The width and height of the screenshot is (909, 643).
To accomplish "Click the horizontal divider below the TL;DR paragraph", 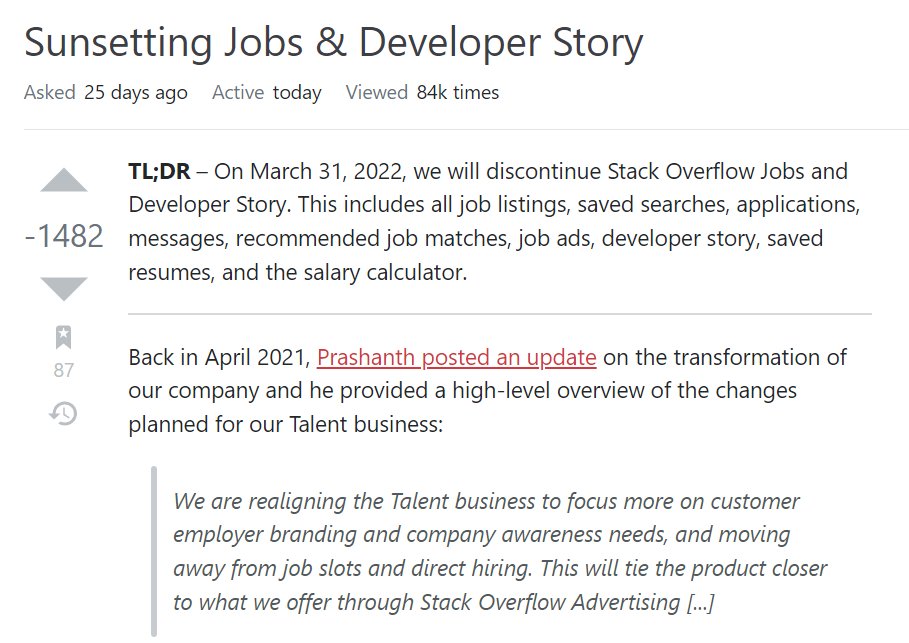I will (500, 314).
